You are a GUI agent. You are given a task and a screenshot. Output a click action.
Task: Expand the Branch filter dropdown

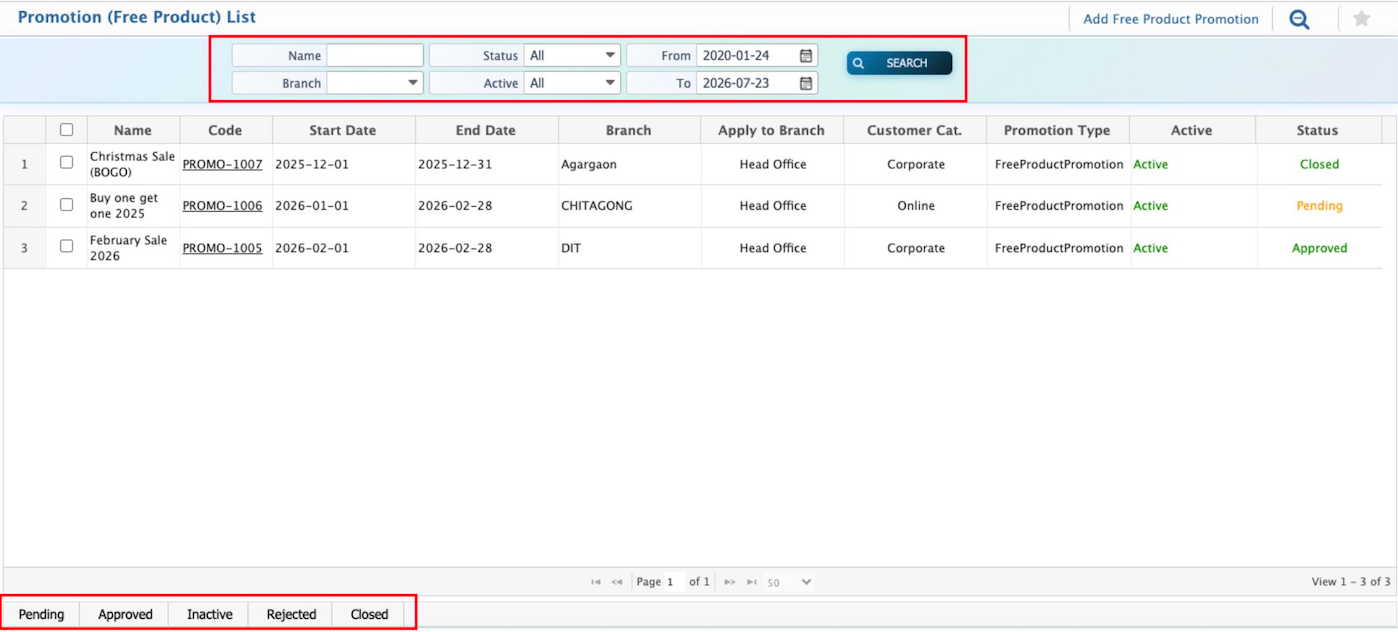(x=375, y=83)
